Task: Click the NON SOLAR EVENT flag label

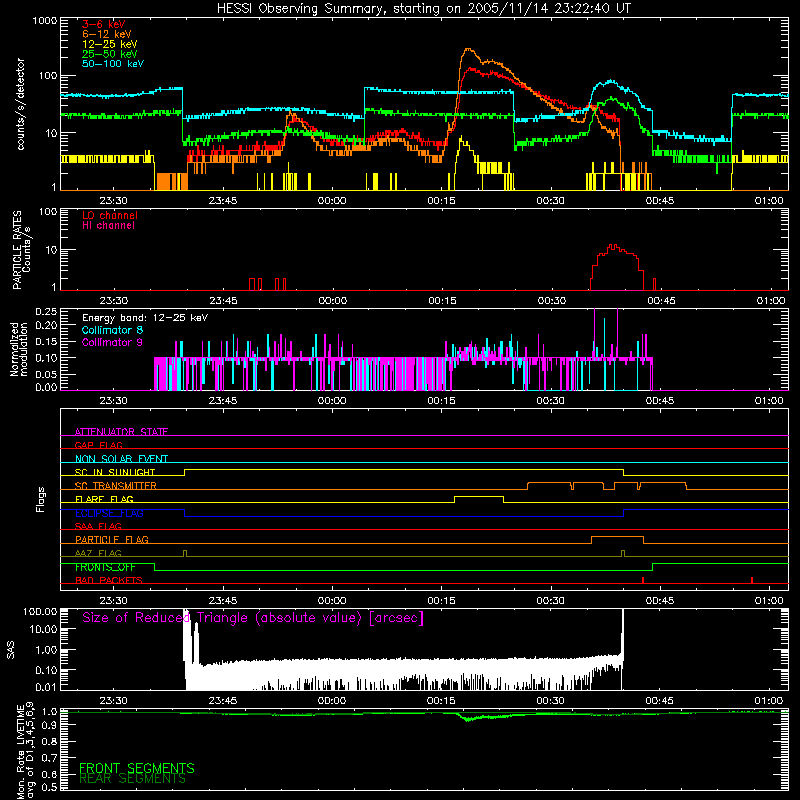Action: (121, 459)
